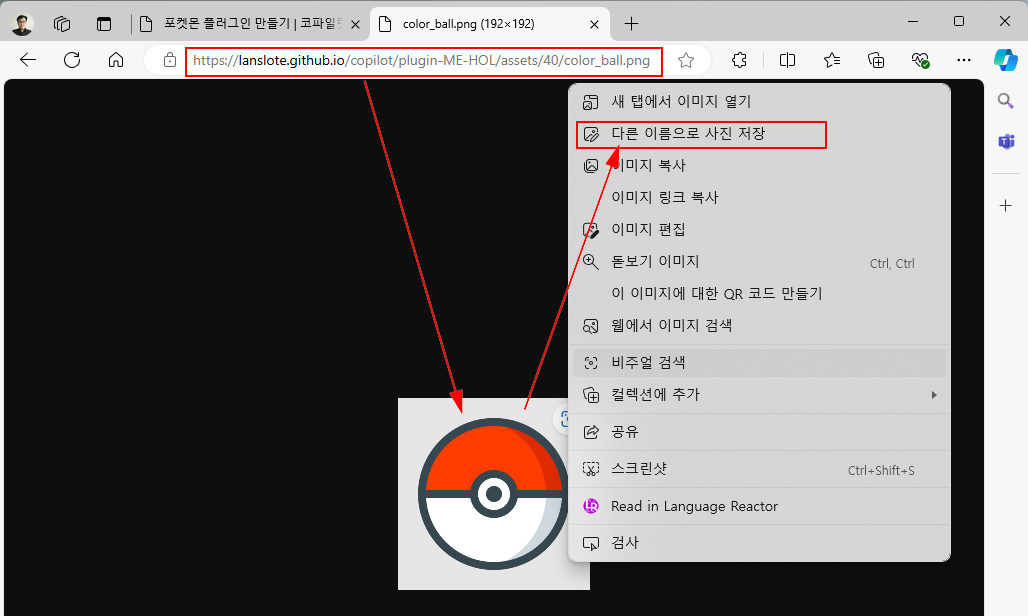Viewport: 1028px width, 616px height.
Task: Go to the home page
Action: pyautogui.click(x=116, y=60)
